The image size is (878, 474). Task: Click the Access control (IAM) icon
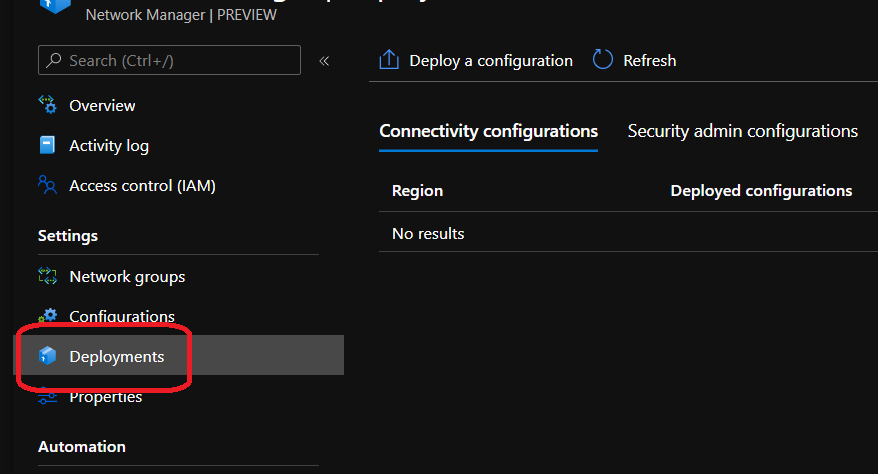[47, 185]
